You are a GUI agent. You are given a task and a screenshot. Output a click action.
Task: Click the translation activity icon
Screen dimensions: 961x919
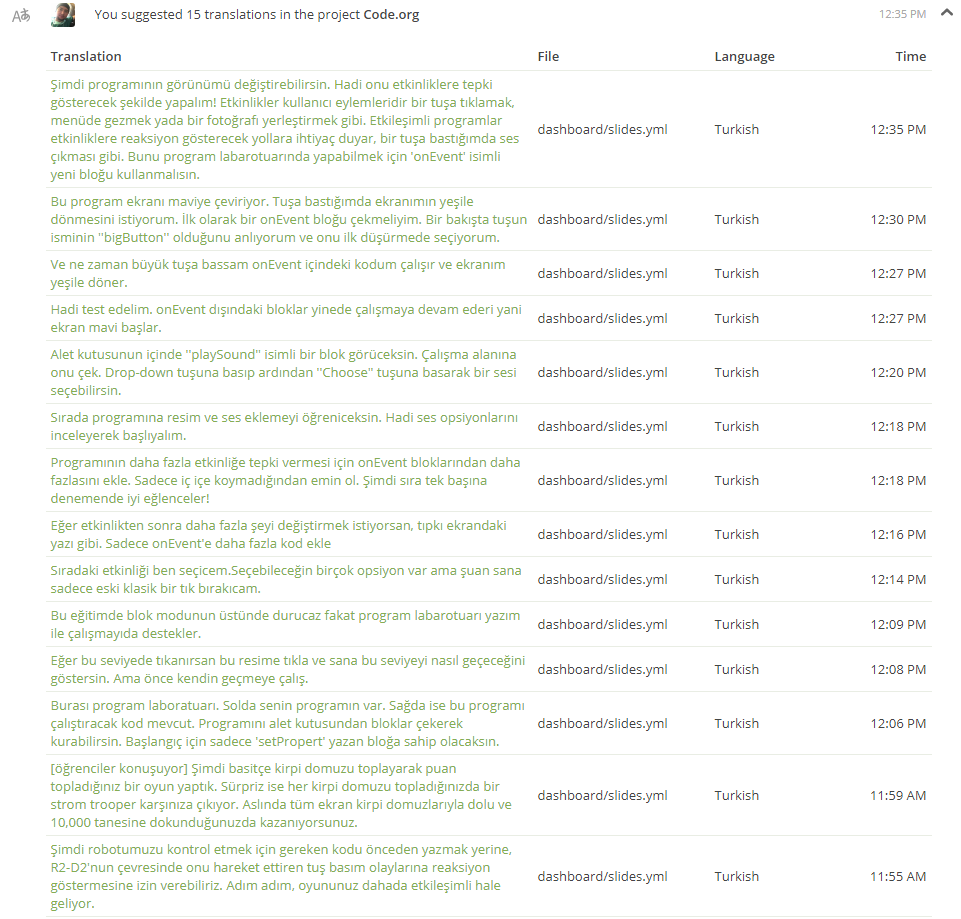click(21, 15)
